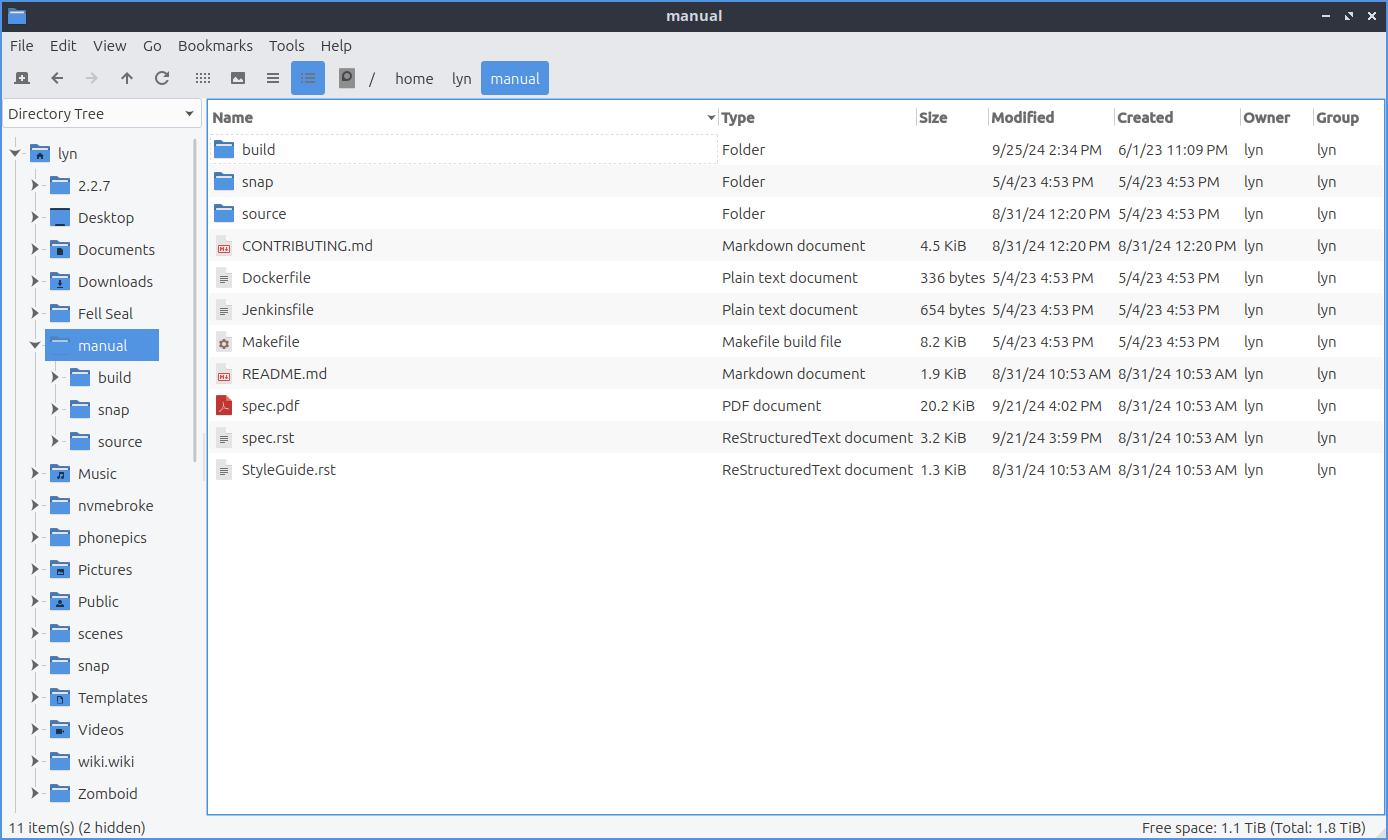Viewport: 1388px width, 840px height.
Task: Select the detailed list view button
Action: pos(308,78)
